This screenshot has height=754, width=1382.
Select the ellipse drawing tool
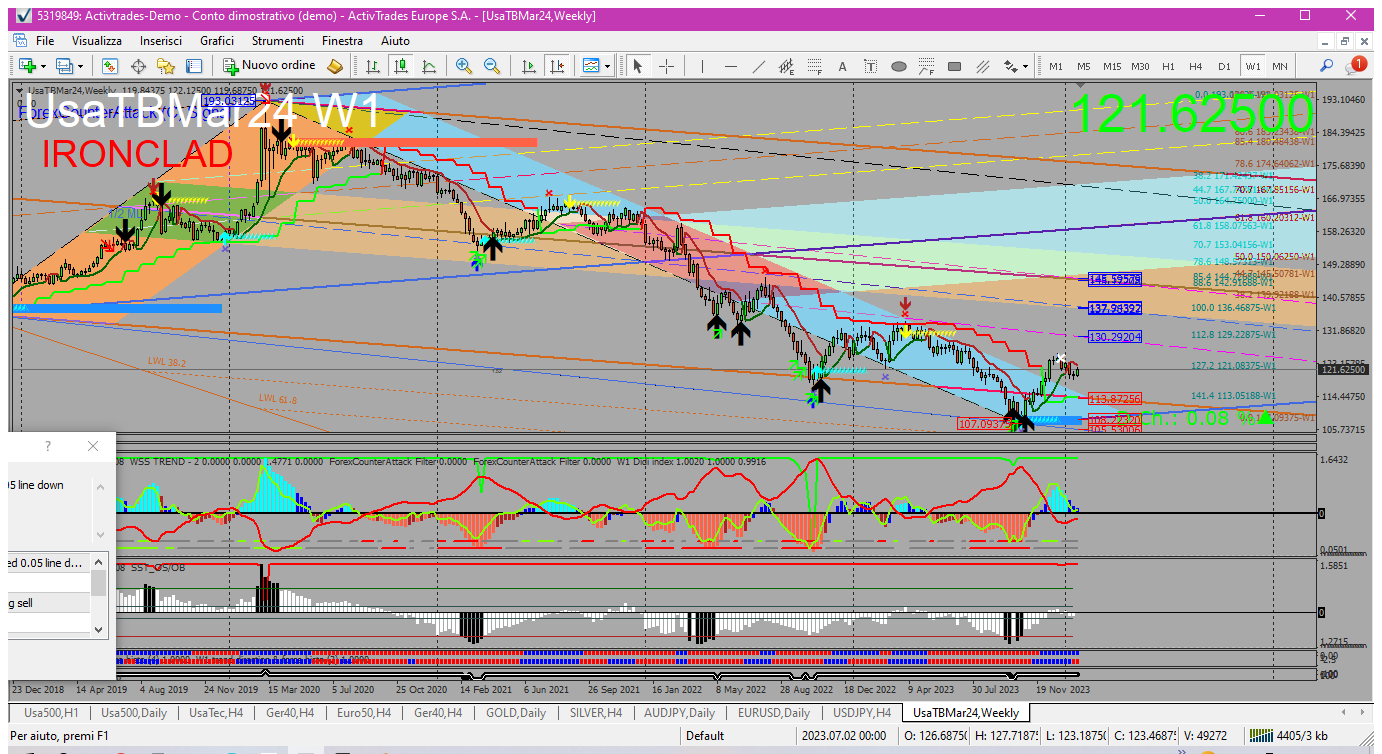point(898,66)
